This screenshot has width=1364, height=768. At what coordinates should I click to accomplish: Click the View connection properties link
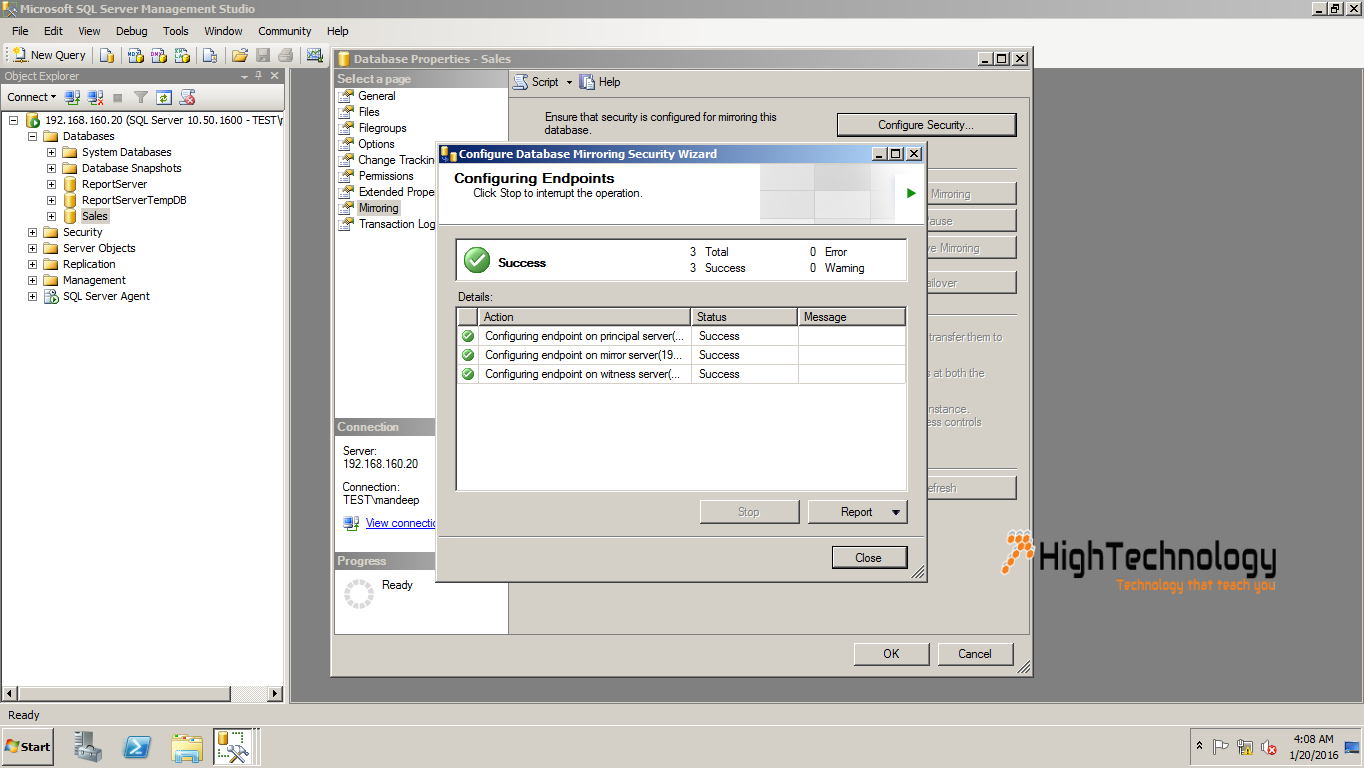point(401,523)
